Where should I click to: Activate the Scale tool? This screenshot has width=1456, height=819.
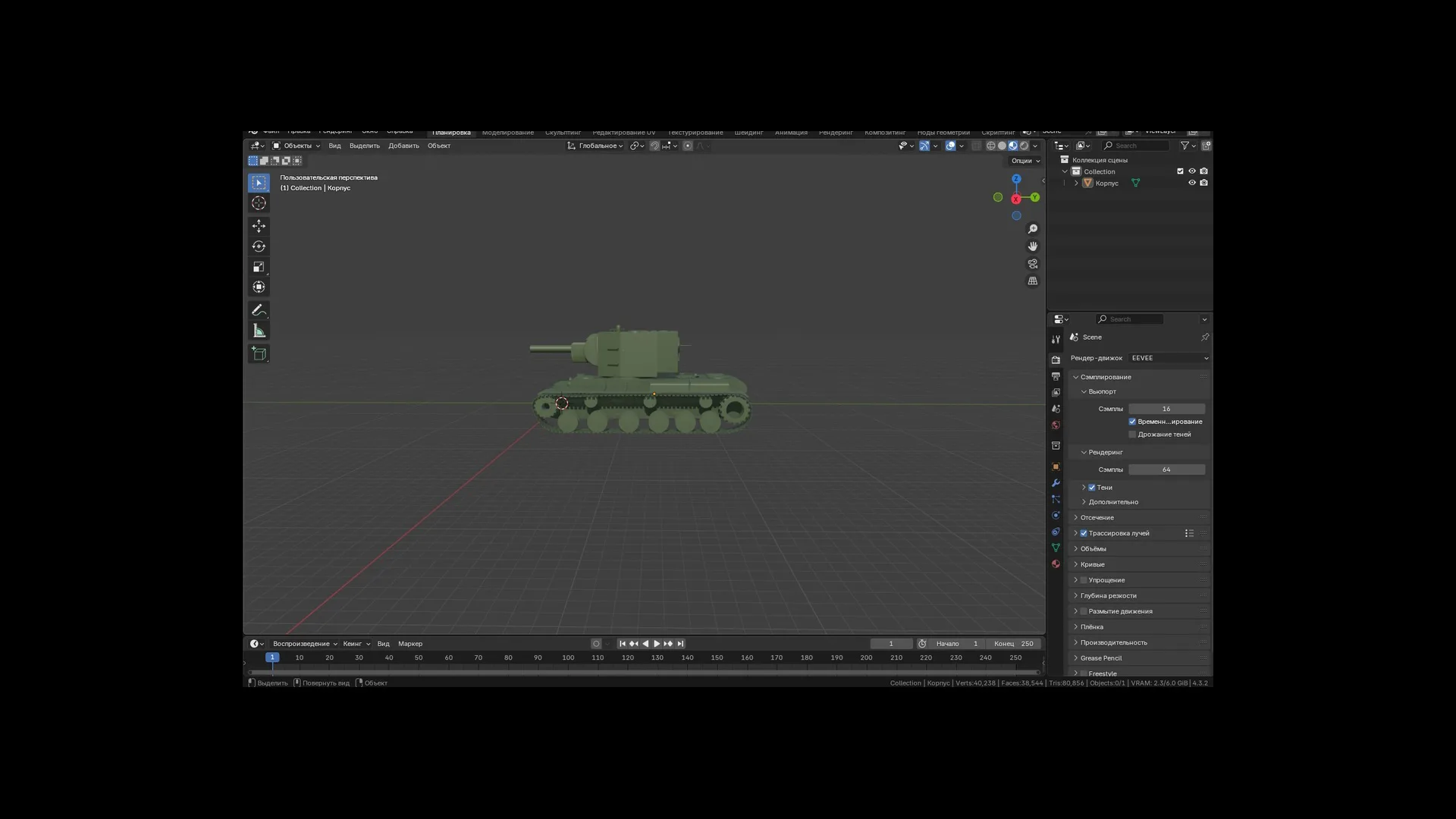point(259,267)
